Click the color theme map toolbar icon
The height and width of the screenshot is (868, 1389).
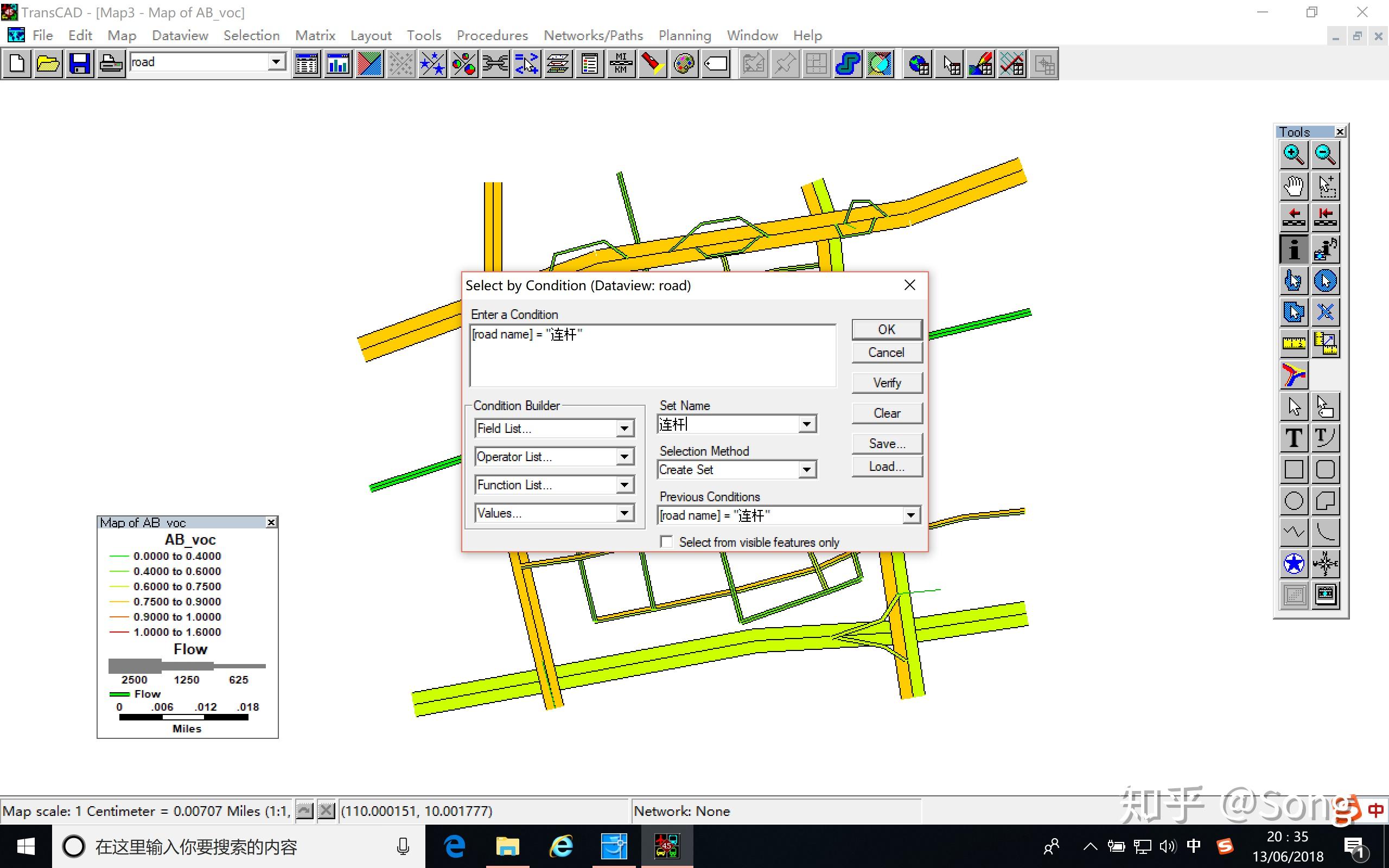369,63
